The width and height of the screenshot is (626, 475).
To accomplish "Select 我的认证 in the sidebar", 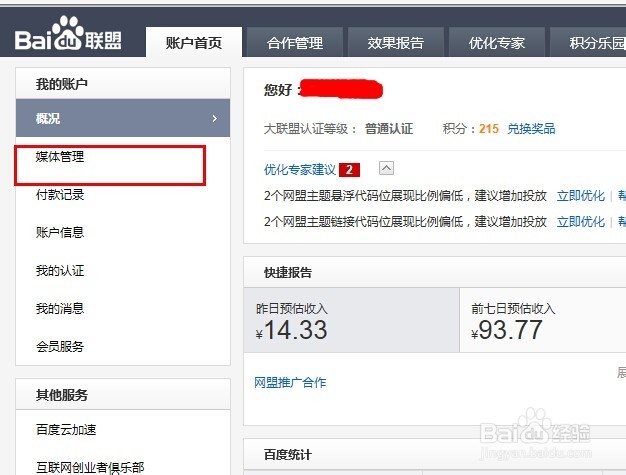I will [x=60, y=270].
